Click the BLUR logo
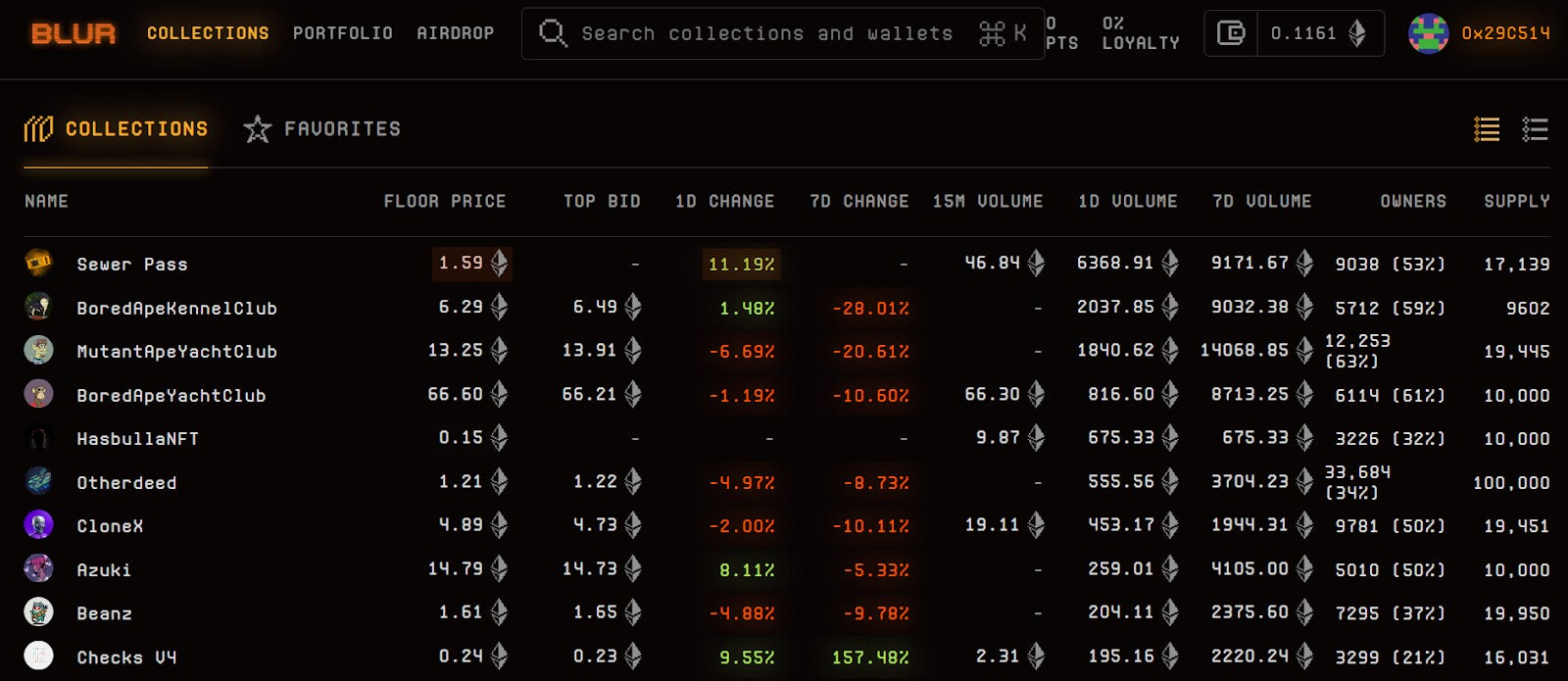Screen dimensions: 1568x681 (x=73, y=33)
